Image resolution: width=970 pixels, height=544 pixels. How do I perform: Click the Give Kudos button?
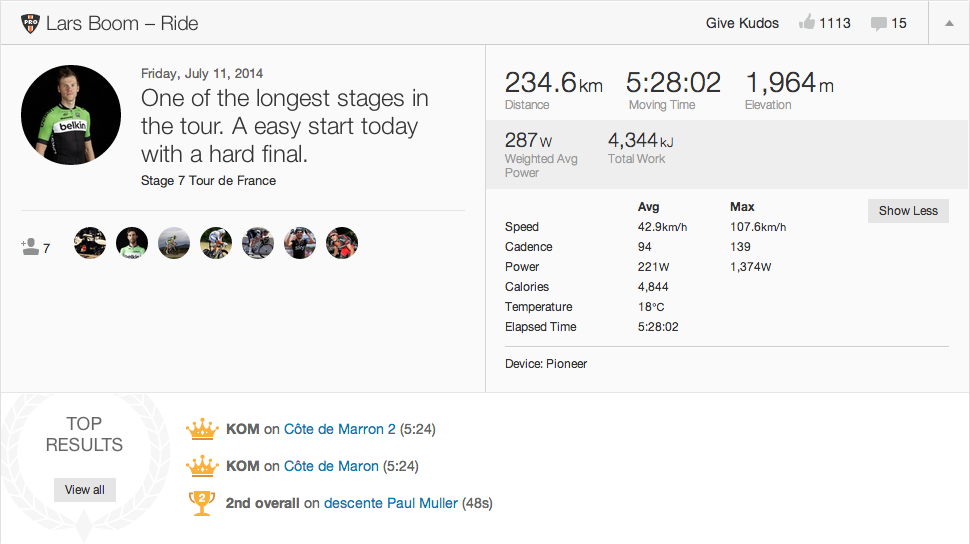coord(742,23)
